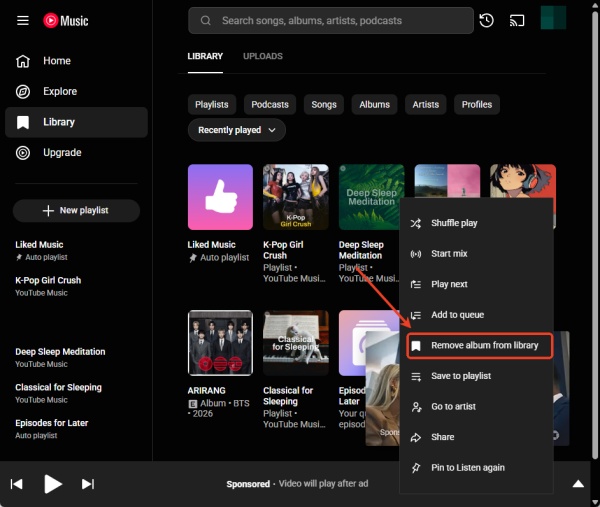Click the YouTube Music logo
600x507 pixels.
[x=66, y=20]
